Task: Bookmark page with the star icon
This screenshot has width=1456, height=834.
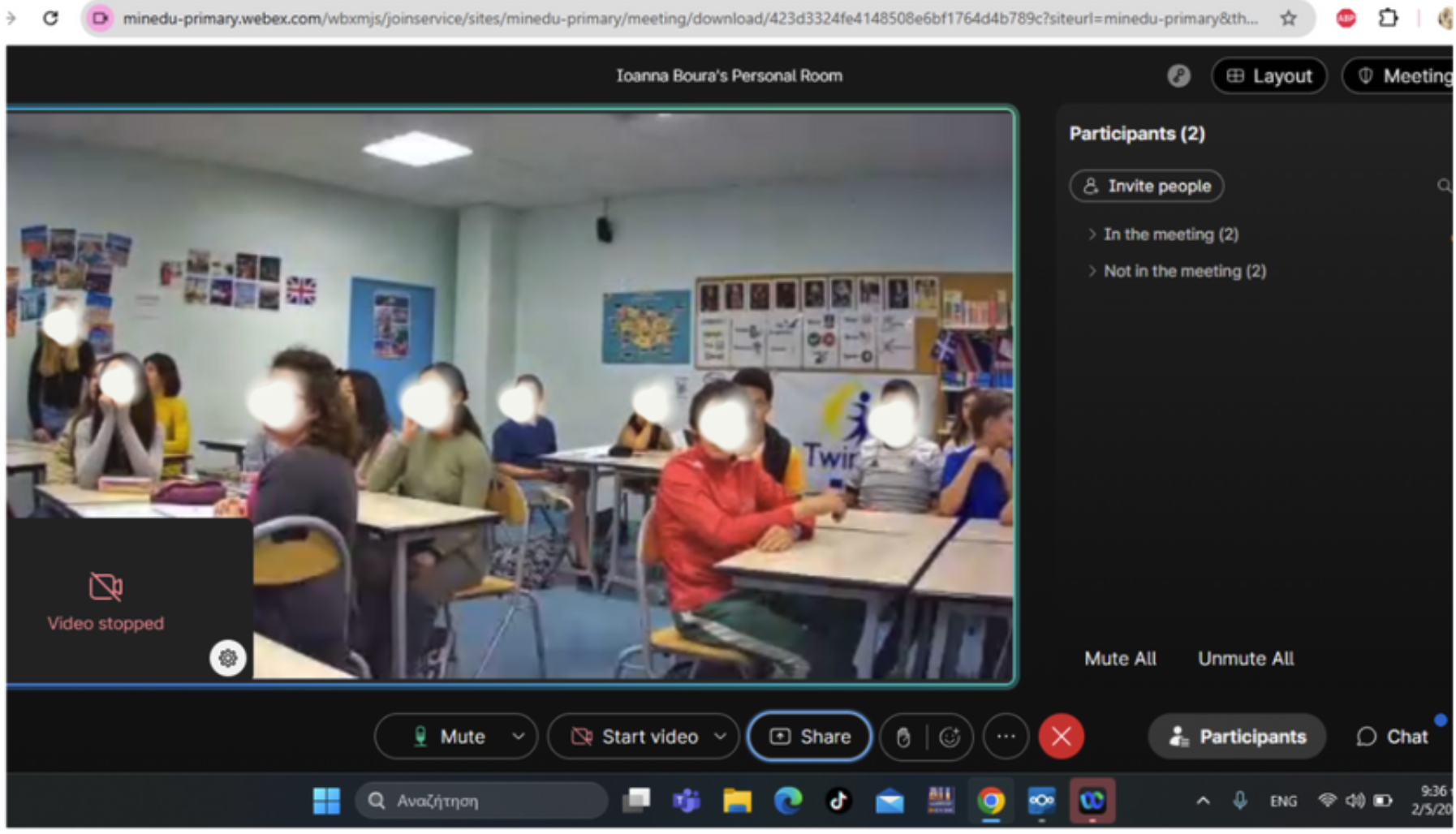Action: [x=1288, y=18]
